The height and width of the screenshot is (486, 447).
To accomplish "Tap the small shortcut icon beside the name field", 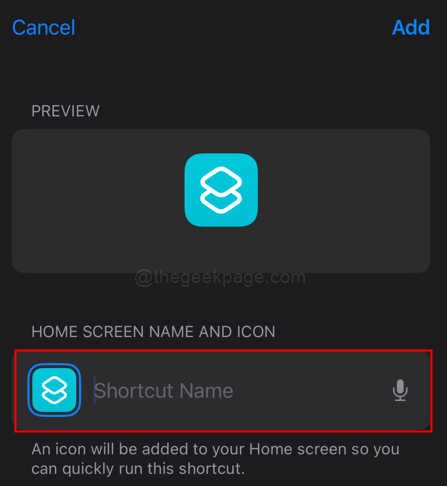I will click(54, 390).
